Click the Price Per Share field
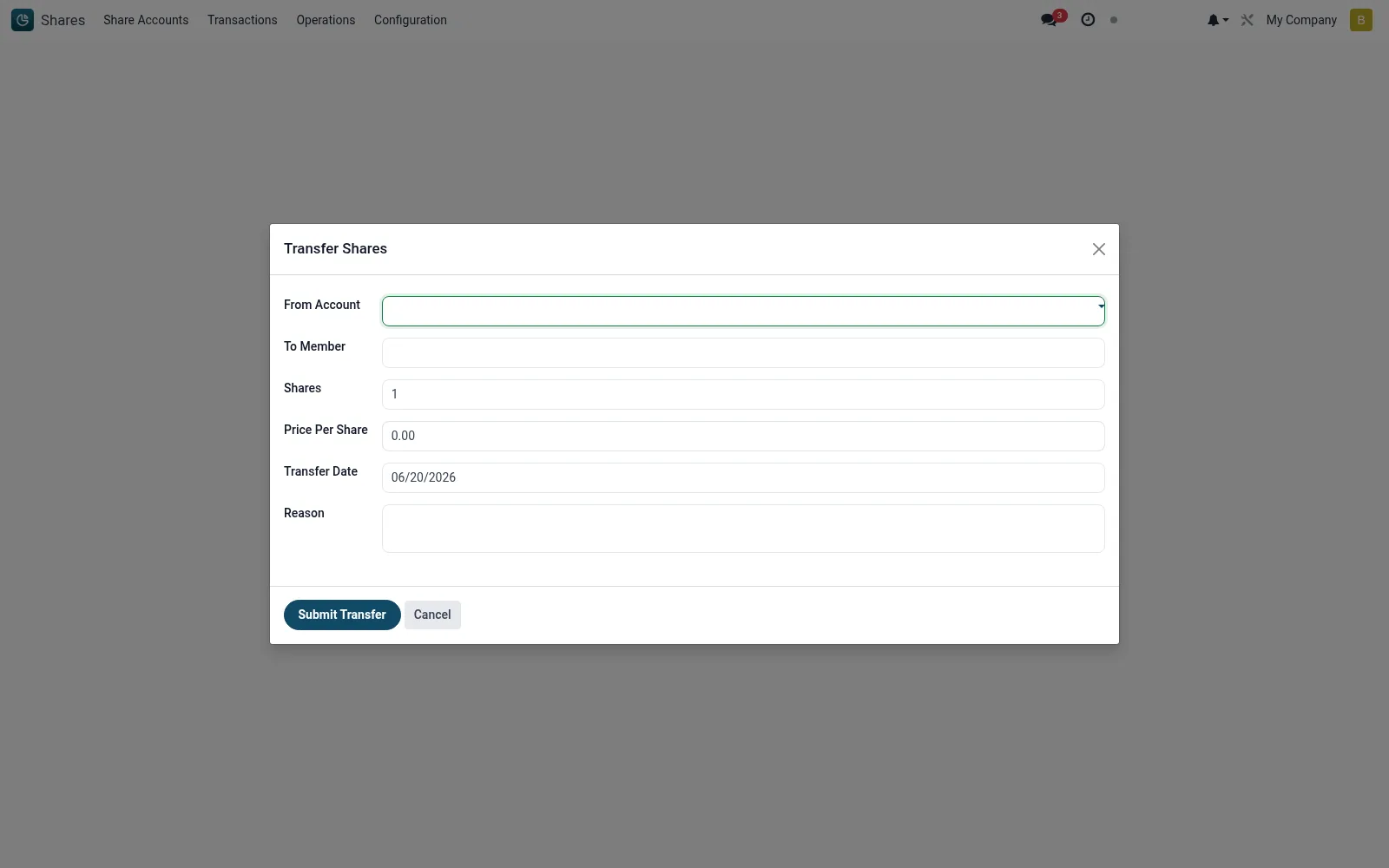This screenshot has width=1389, height=868. [743, 436]
